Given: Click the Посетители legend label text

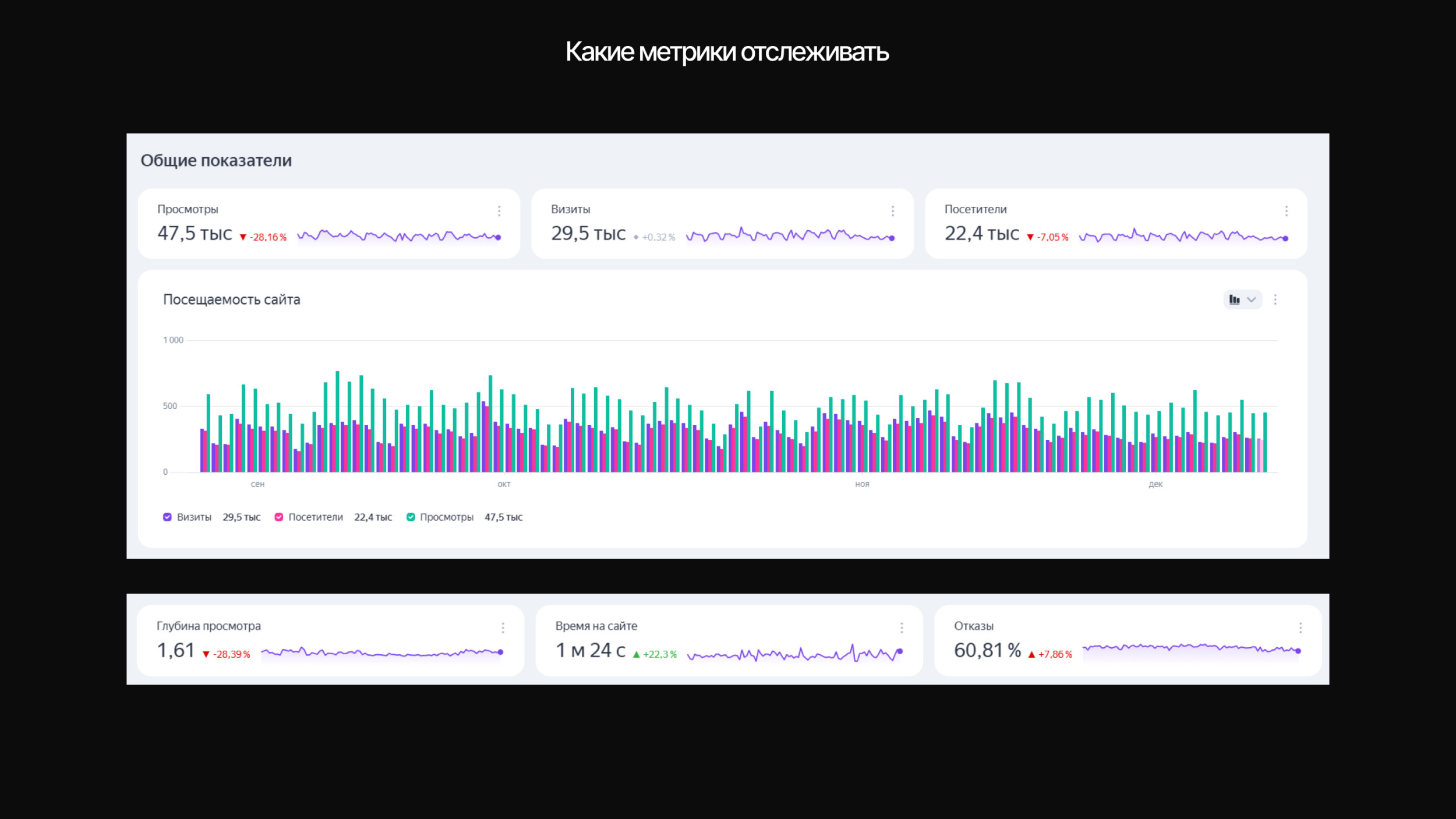Looking at the screenshot, I should pos(315,517).
